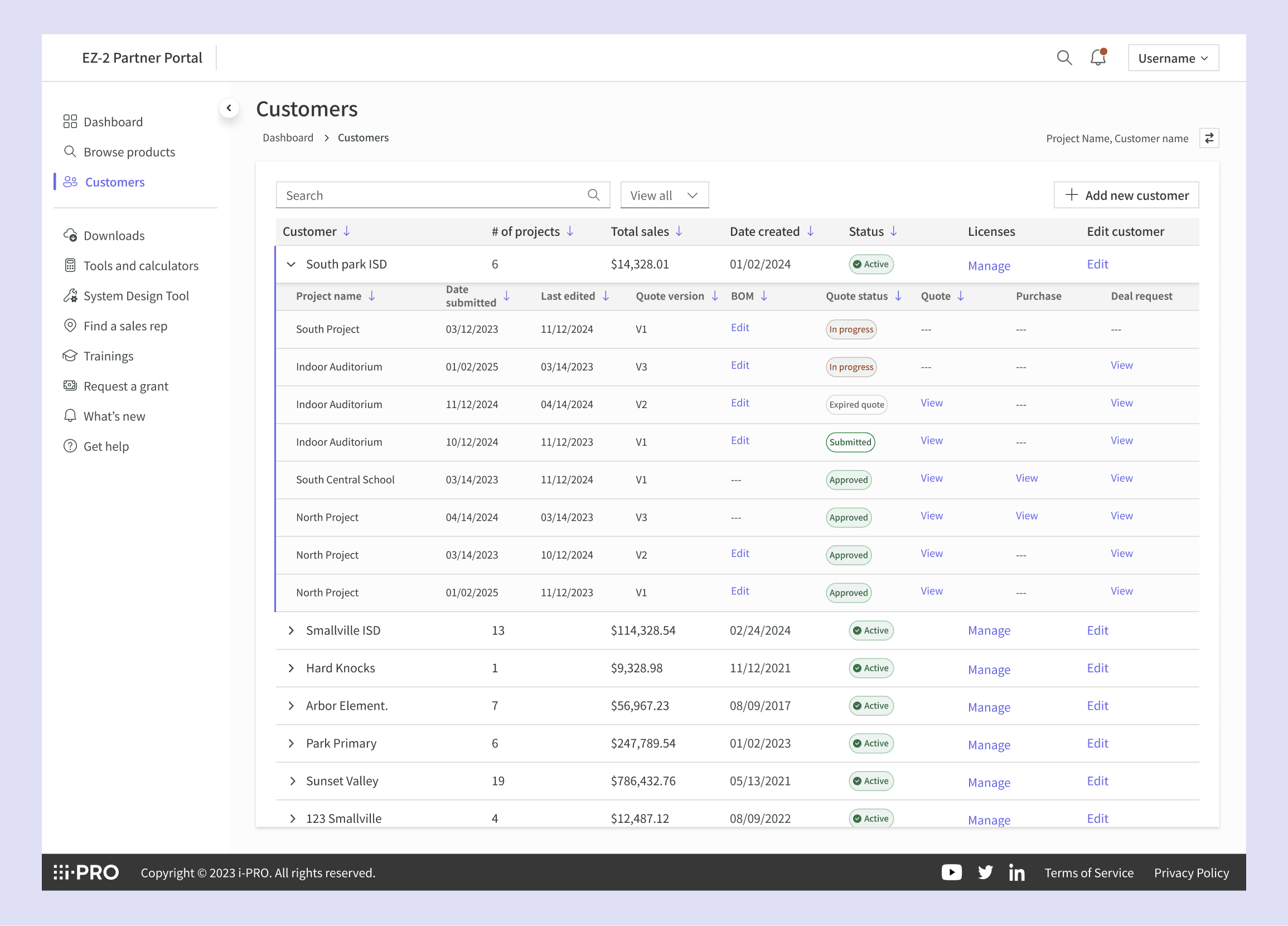Open the Twitter icon in footer

[985, 872]
